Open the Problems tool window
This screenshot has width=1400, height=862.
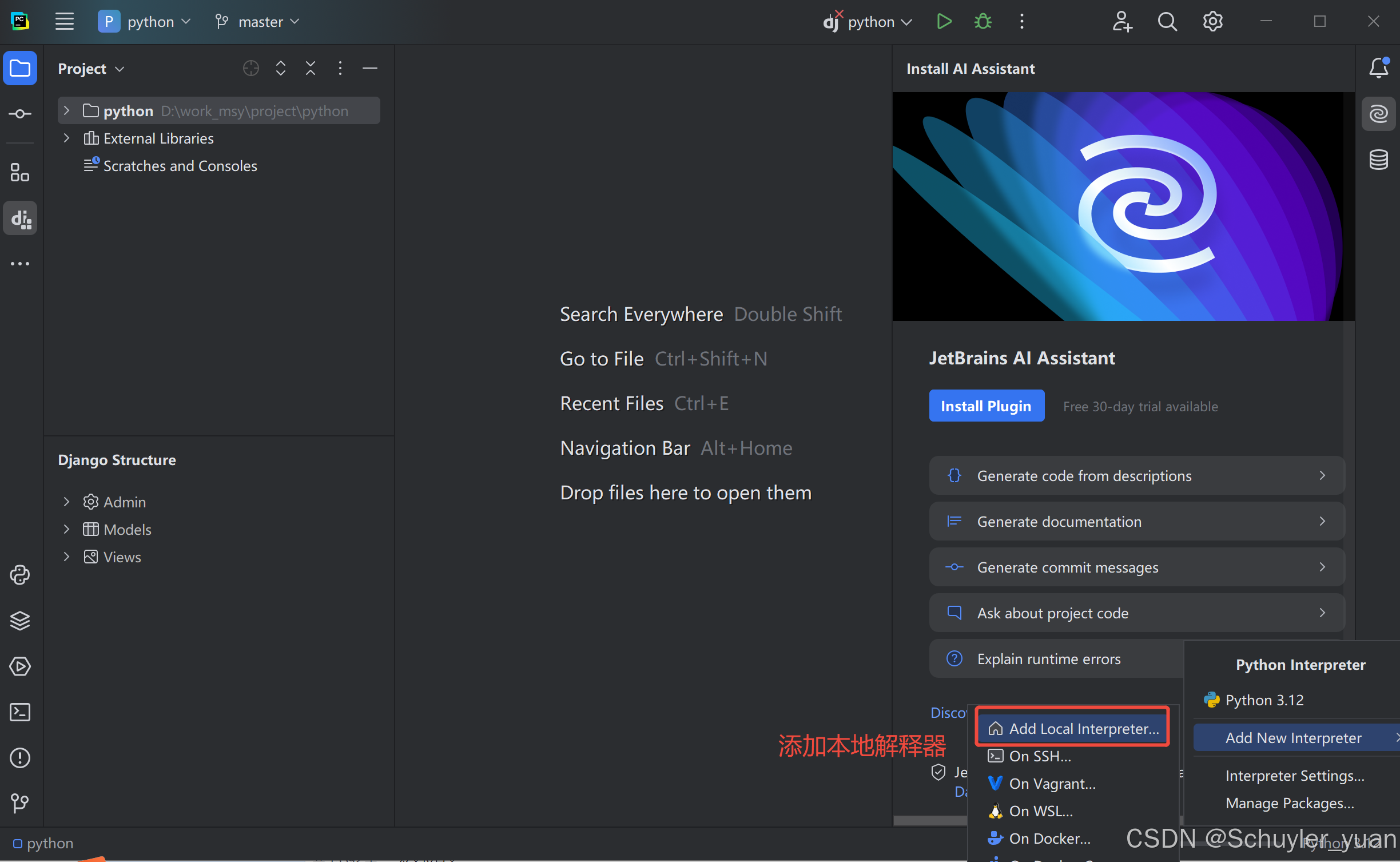coord(20,758)
